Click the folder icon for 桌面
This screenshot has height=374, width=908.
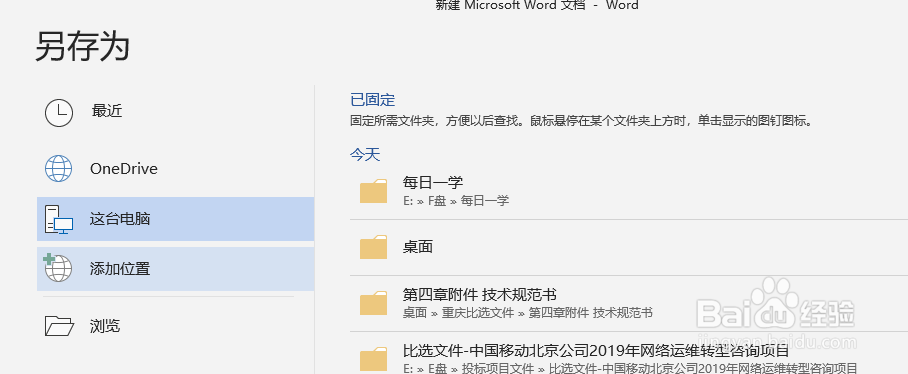[374, 247]
